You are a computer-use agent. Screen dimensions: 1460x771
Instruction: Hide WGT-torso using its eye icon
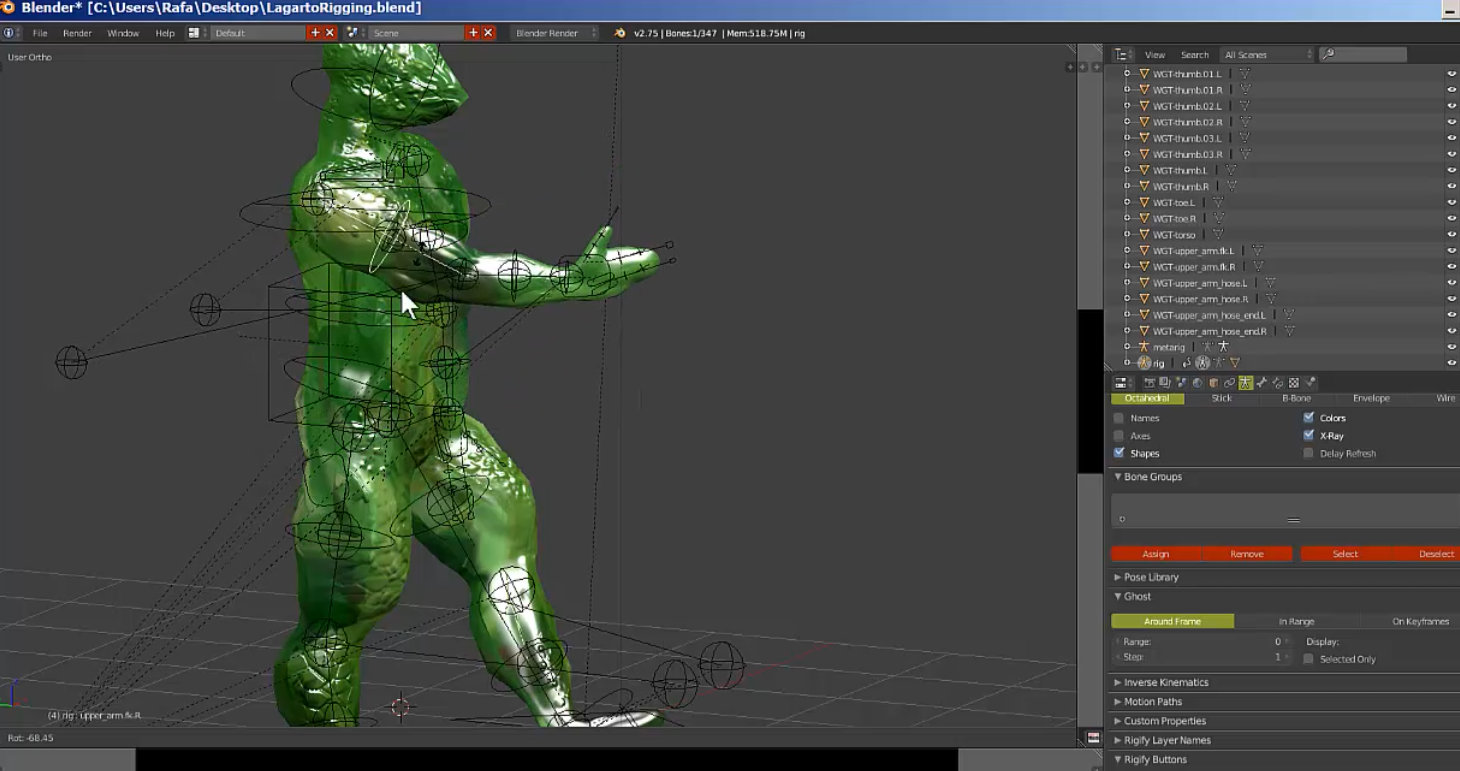[x=1451, y=235]
